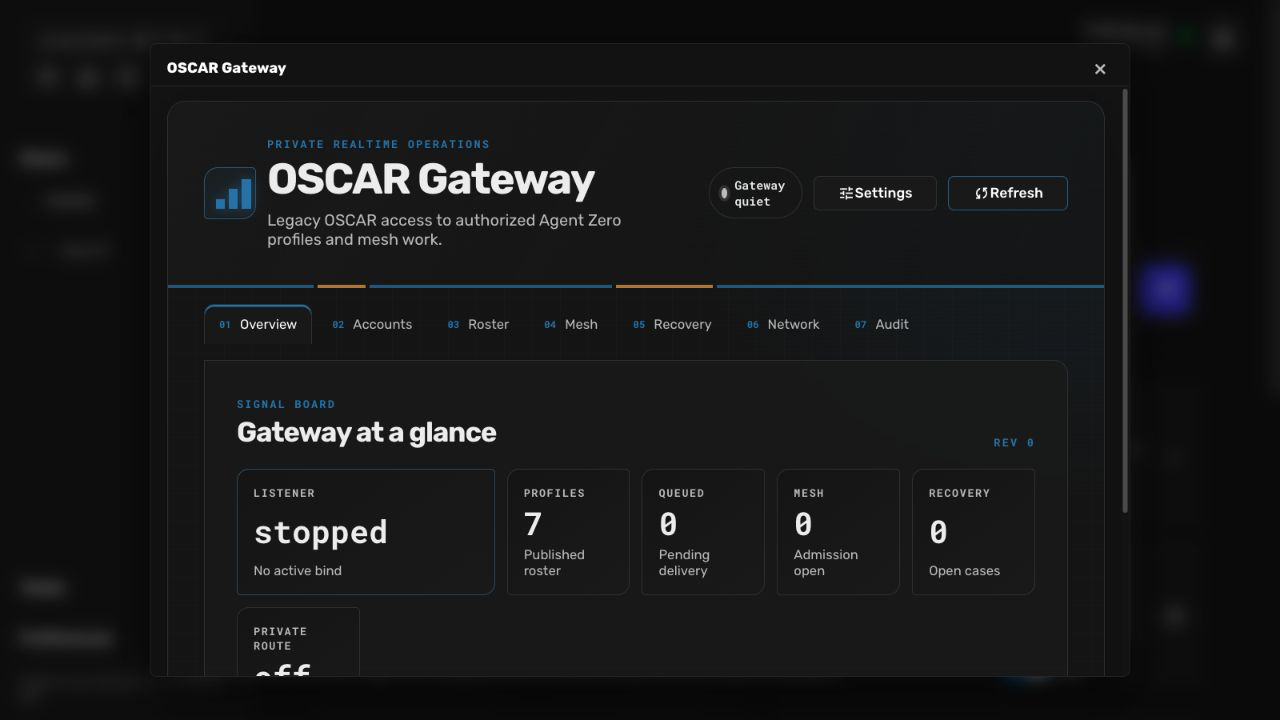The width and height of the screenshot is (1280, 720).
Task: Click the settings sliders icon in Settings button
Action: pos(846,193)
